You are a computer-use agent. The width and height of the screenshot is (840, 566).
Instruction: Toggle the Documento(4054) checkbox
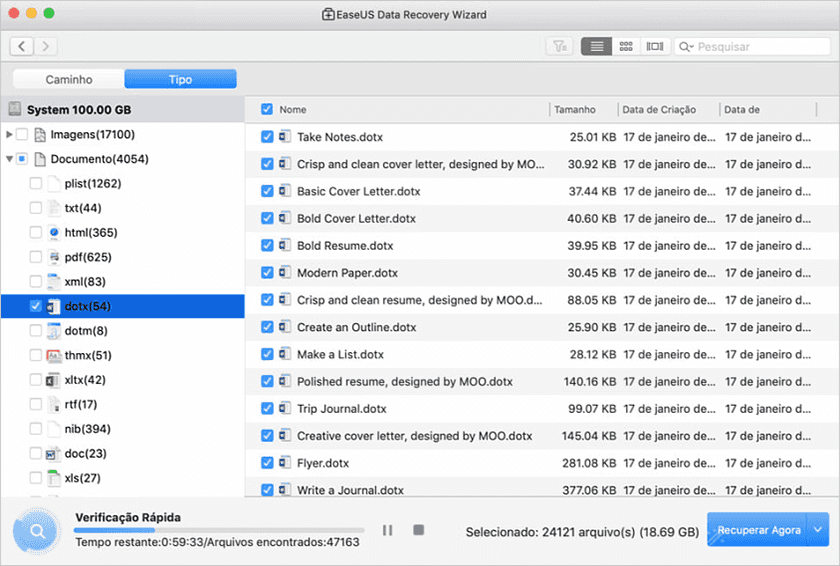[x=22, y=159]
